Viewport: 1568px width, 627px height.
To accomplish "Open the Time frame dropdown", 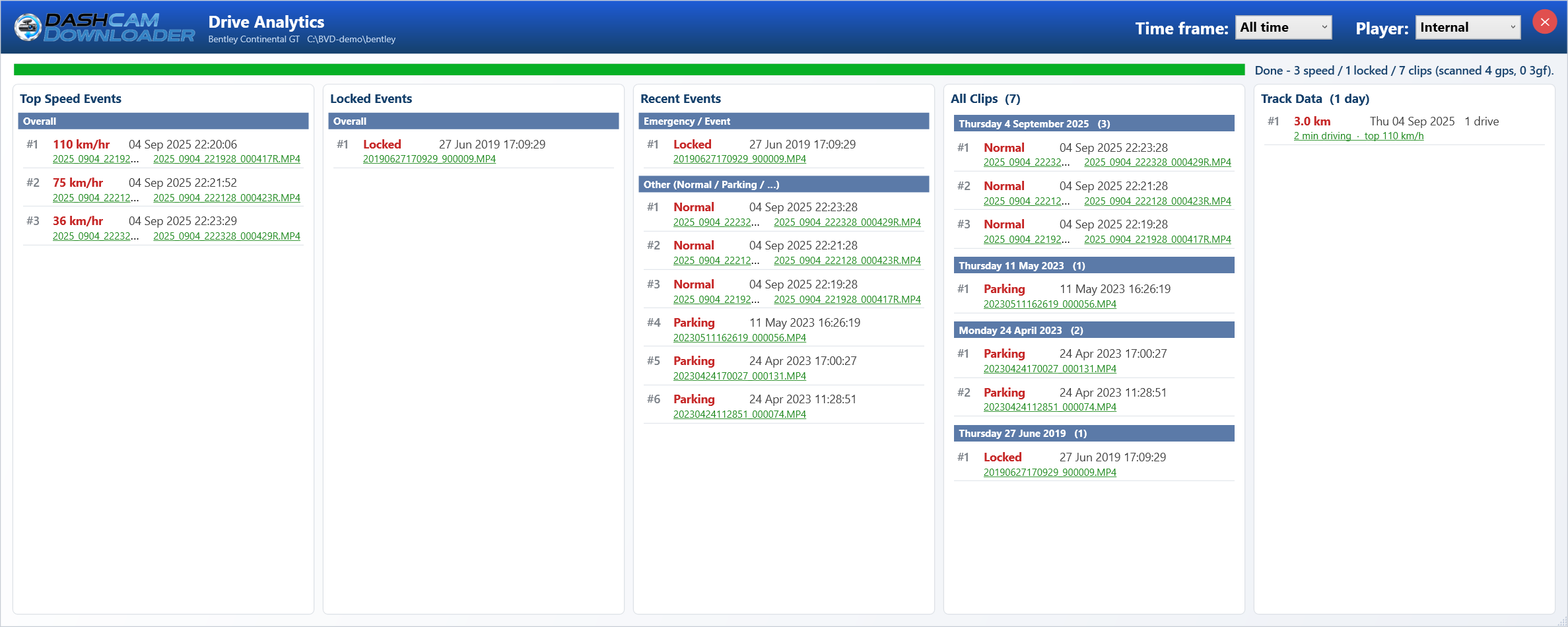I will pos(1283,28).
